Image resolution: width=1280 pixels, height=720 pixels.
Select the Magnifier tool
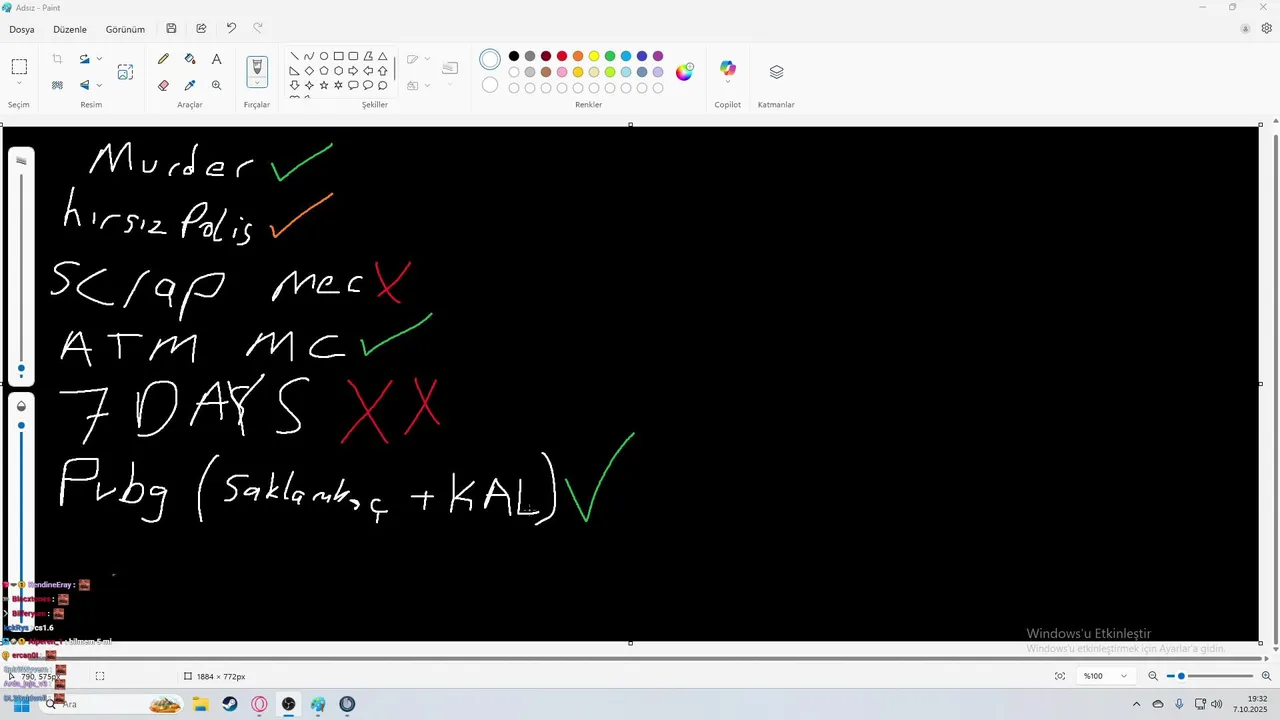click(x=216, y=85)
